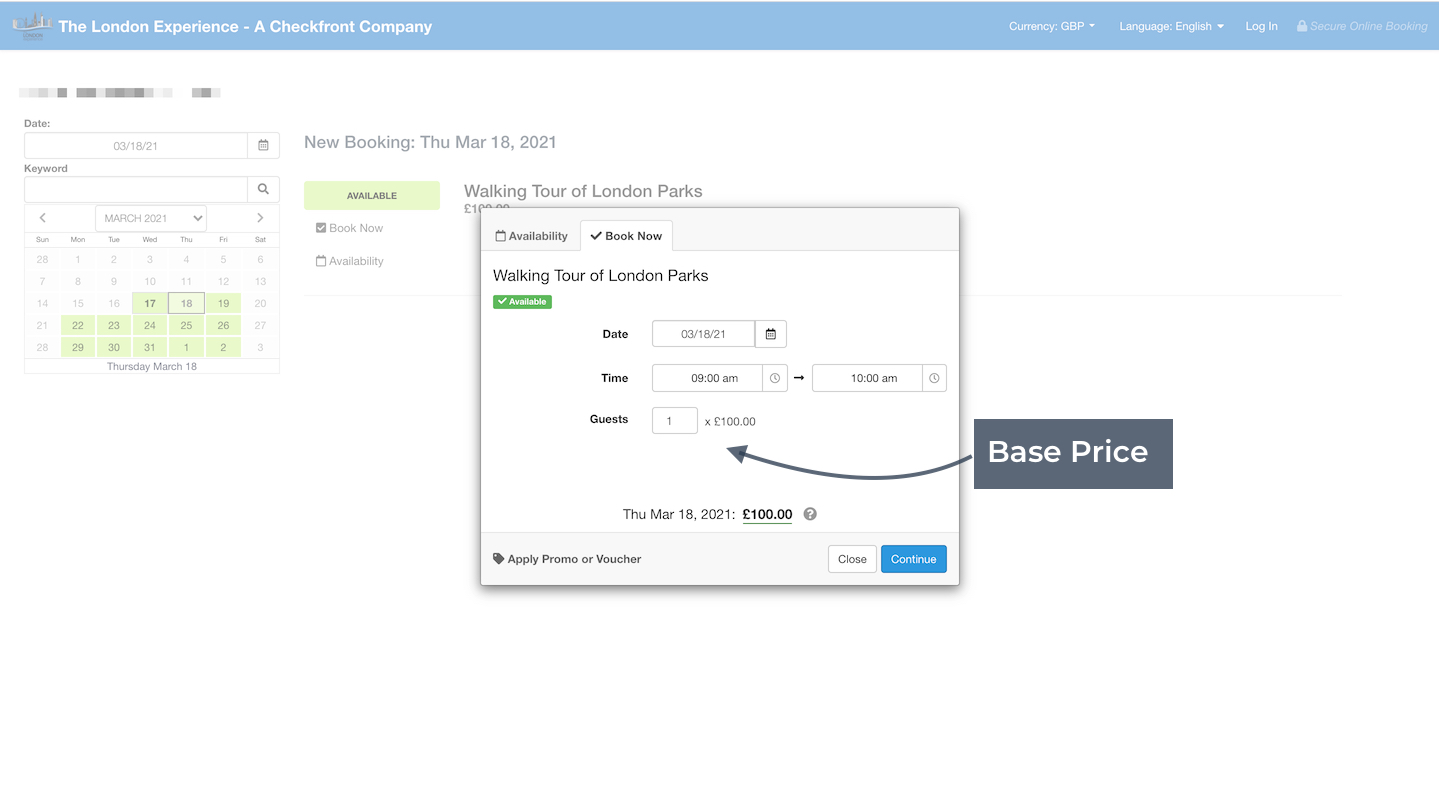Select March 17 in the calendar
1439x790 pixels.
(150, 303)
